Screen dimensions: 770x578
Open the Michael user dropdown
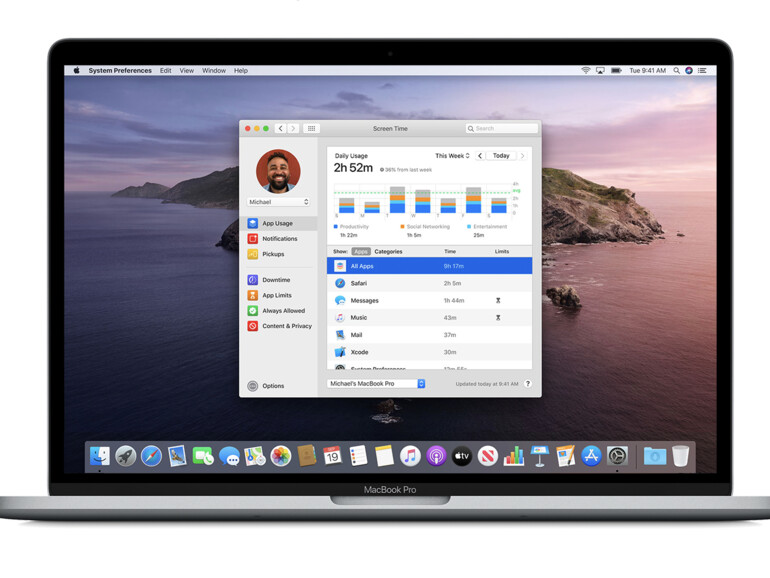pyautogui.click(x=278, y=202)
